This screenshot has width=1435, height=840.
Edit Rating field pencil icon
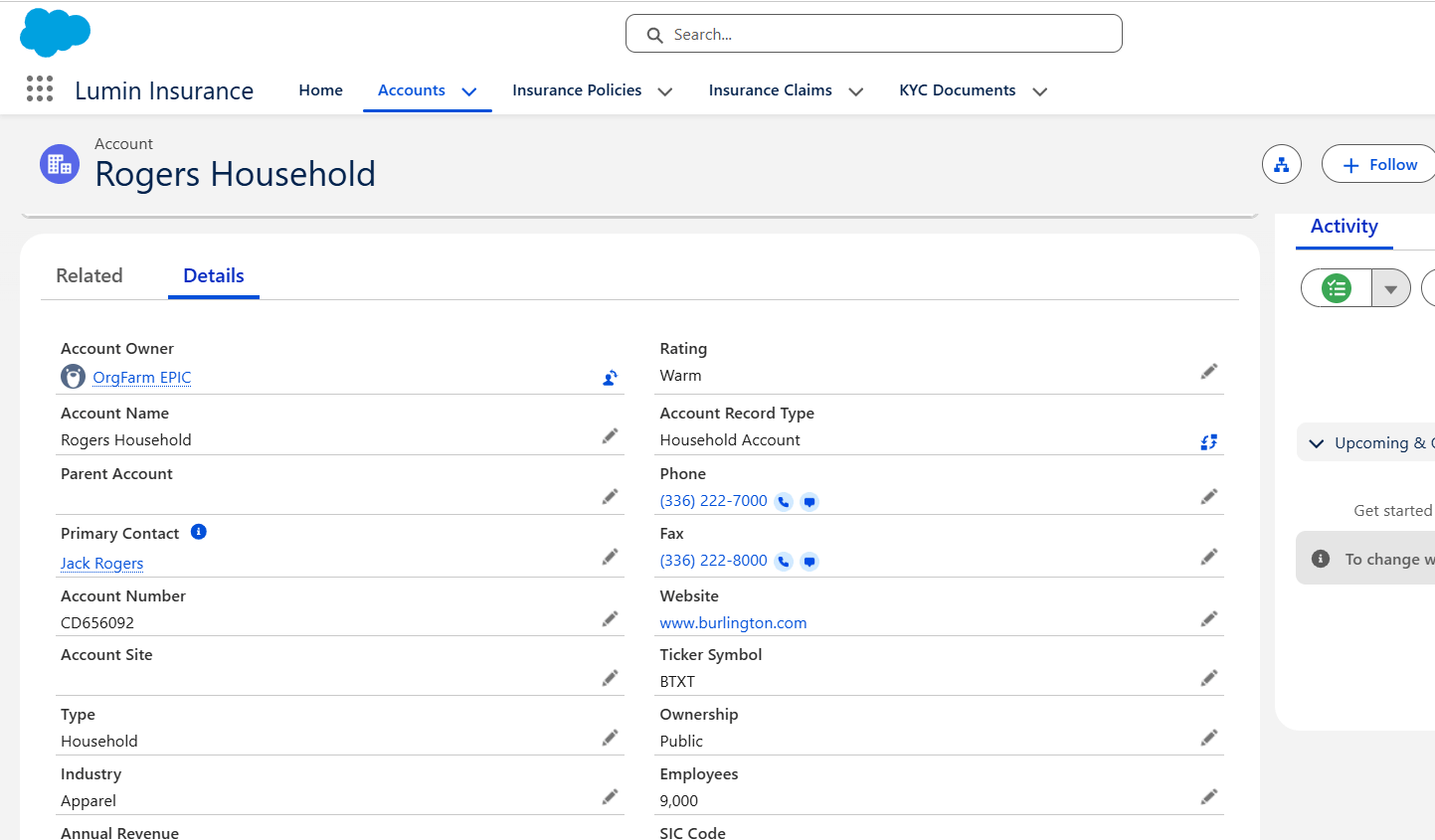coord(1209,372)
